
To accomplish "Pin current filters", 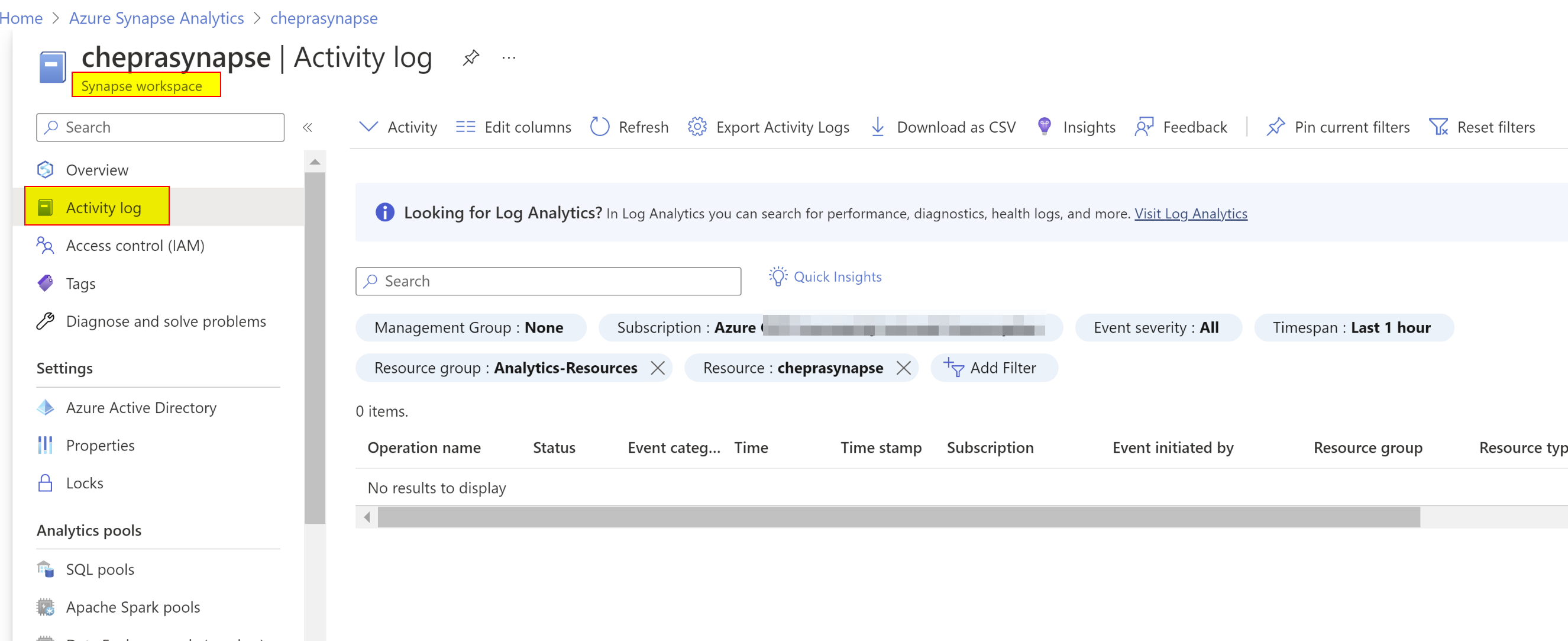I will (x=1338, y=127).
